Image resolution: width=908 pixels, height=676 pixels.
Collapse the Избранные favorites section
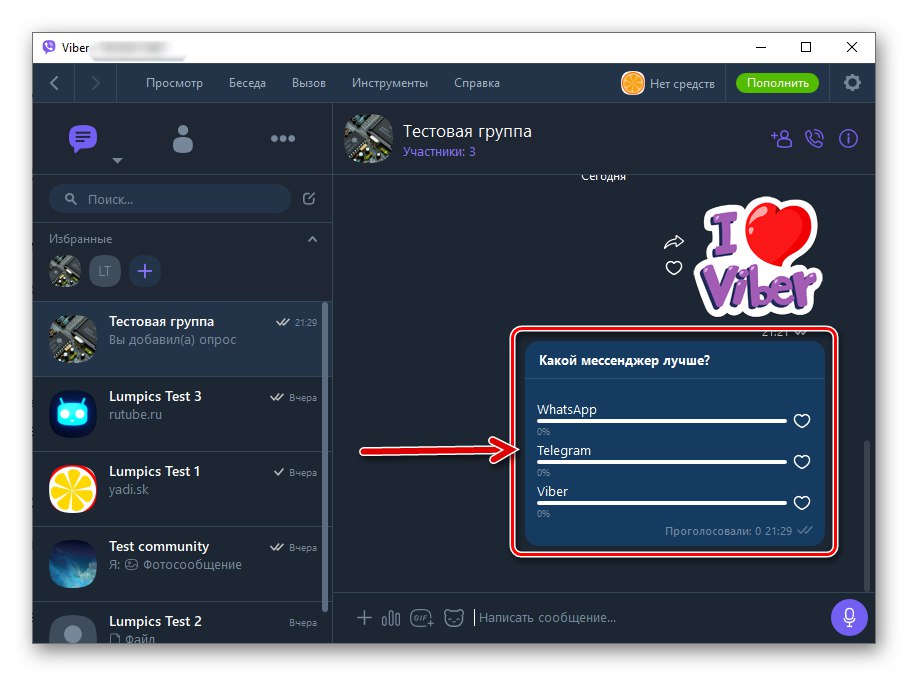313,239
